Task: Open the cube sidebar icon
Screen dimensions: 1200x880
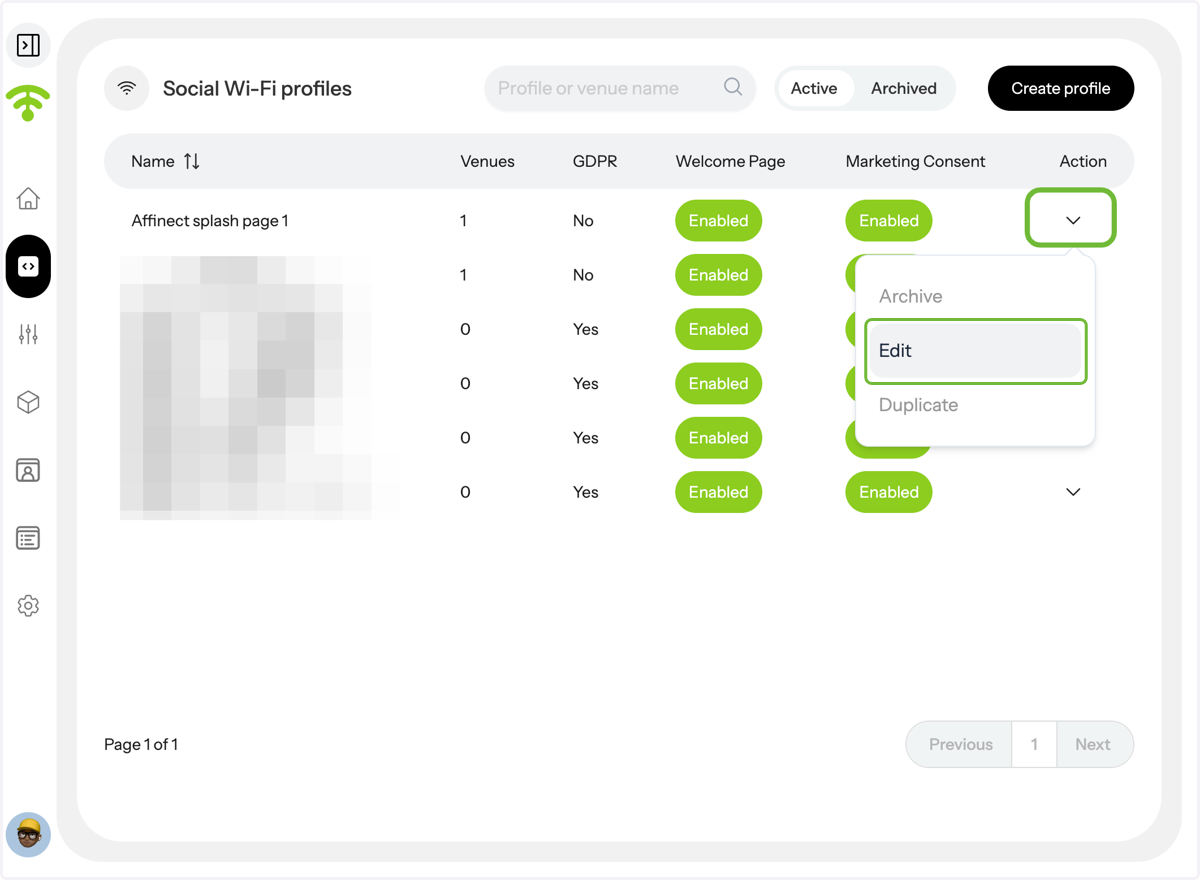Action: pyautogui.click(x=28, y=402)
